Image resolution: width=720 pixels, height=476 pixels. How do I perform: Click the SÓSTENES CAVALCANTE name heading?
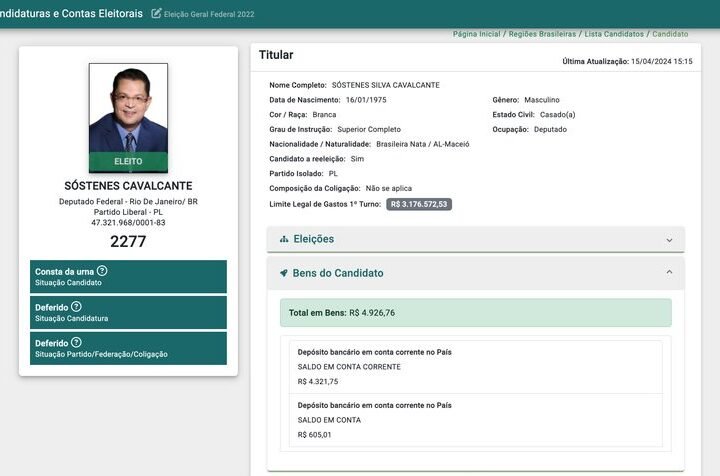coord(128,186)
